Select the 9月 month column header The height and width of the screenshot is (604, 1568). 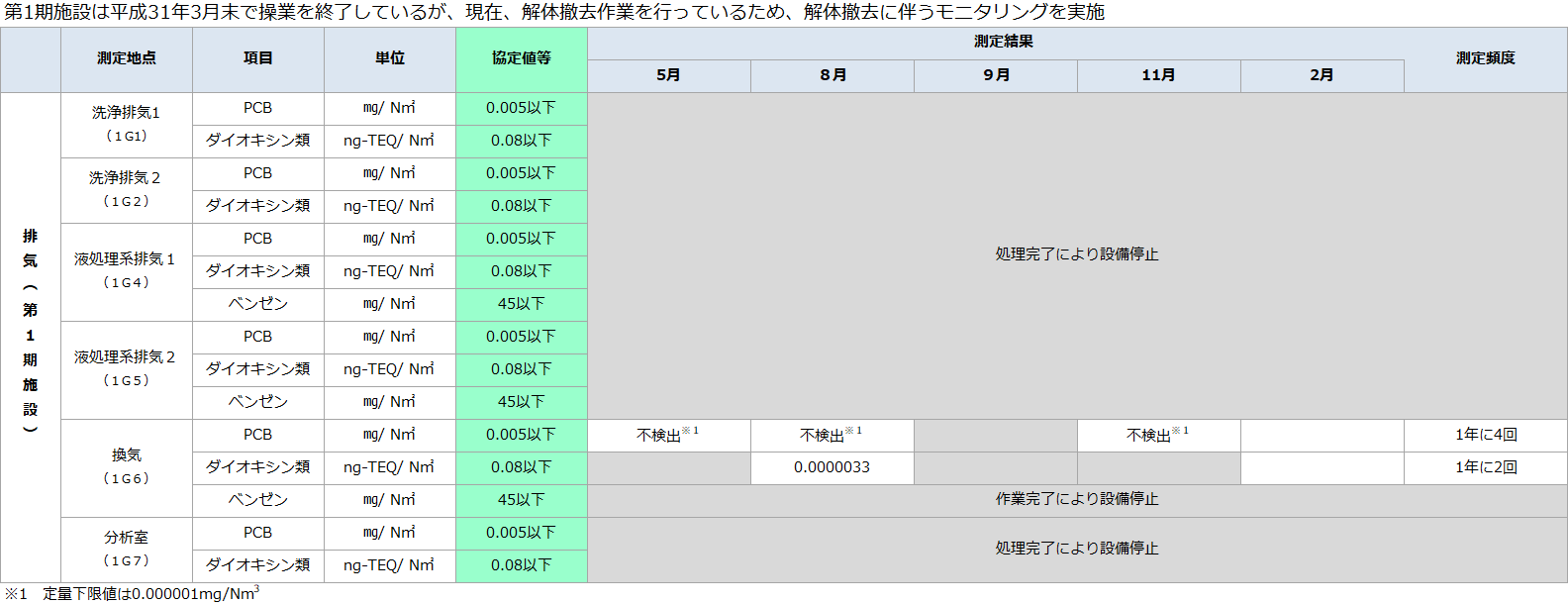coord(996,75)
